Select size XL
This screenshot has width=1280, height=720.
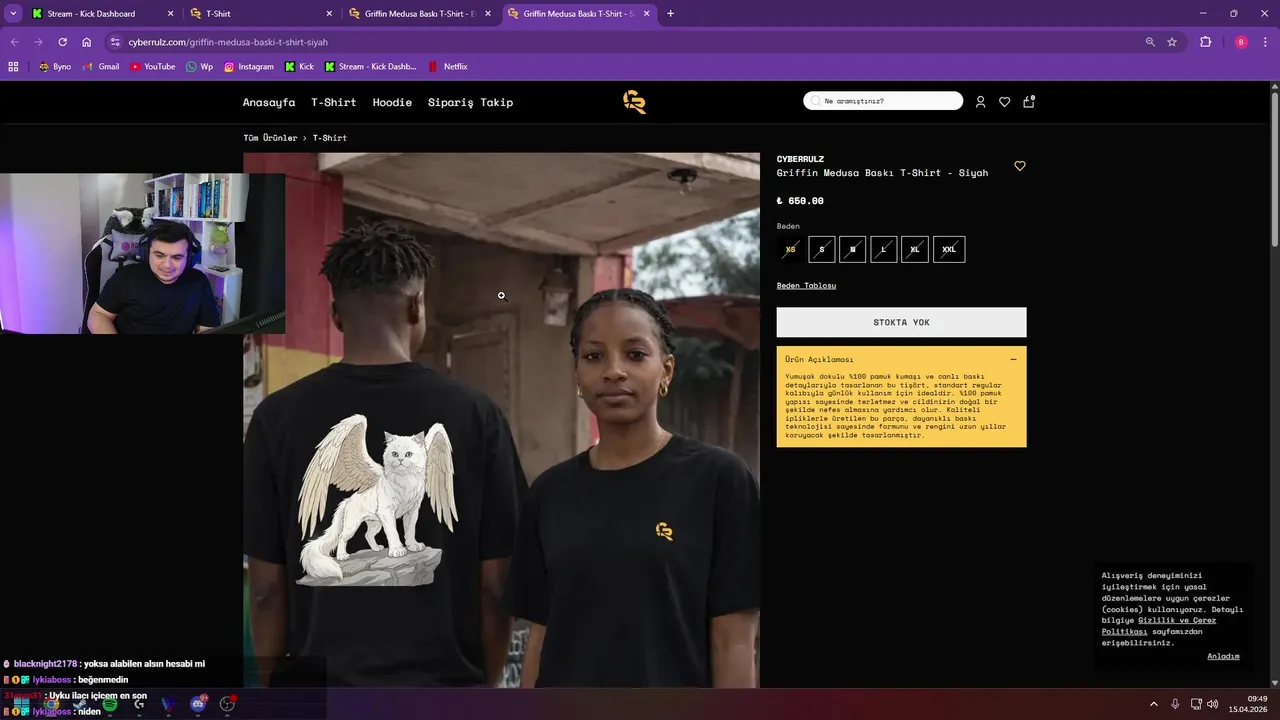[915, 250]
